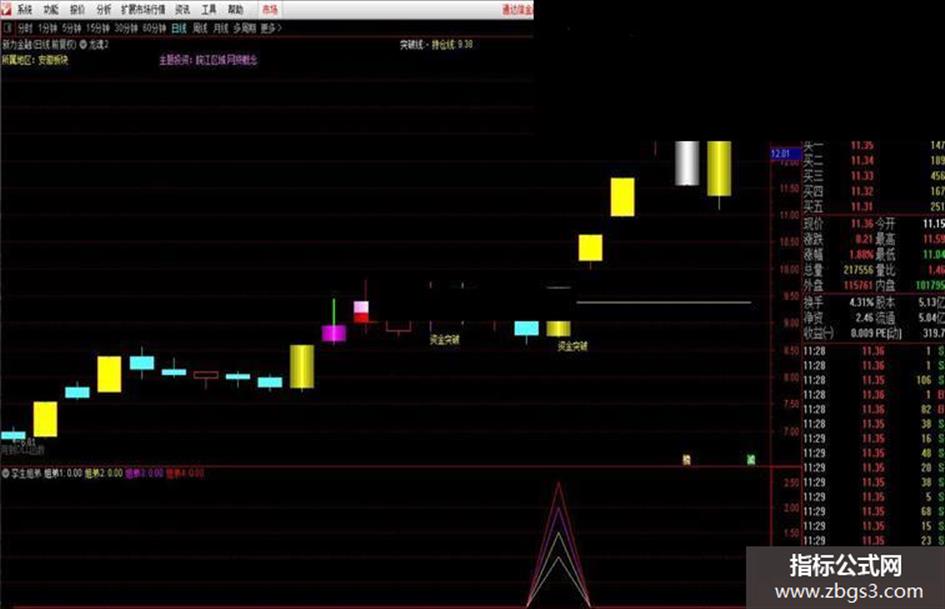Viewport: 945px width, 609px height.
Task: Switch chart to 分时 period
Action: pyautogui.click(x=25, y=28)
